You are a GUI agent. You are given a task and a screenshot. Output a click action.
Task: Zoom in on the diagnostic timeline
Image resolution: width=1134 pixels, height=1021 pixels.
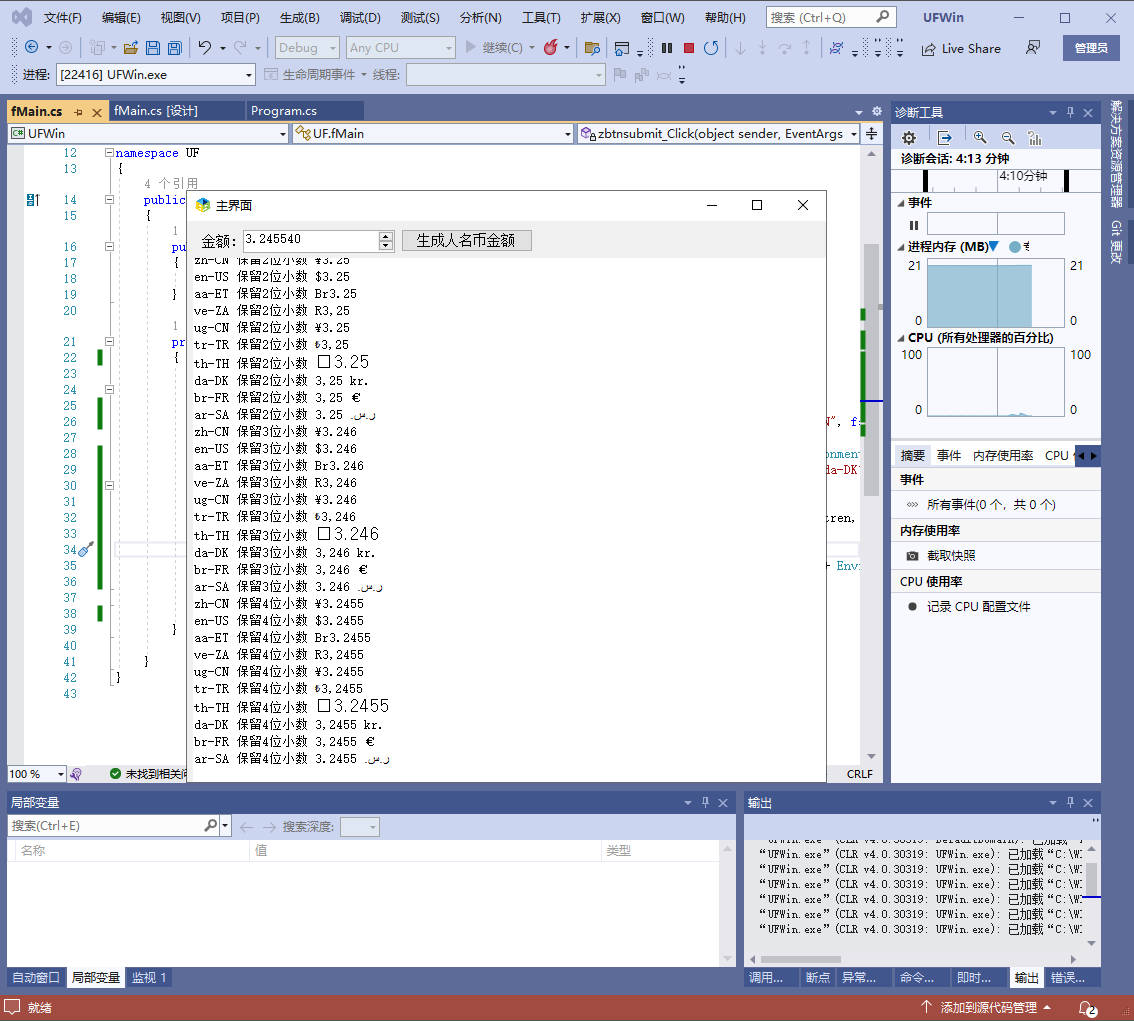point(980,138)
